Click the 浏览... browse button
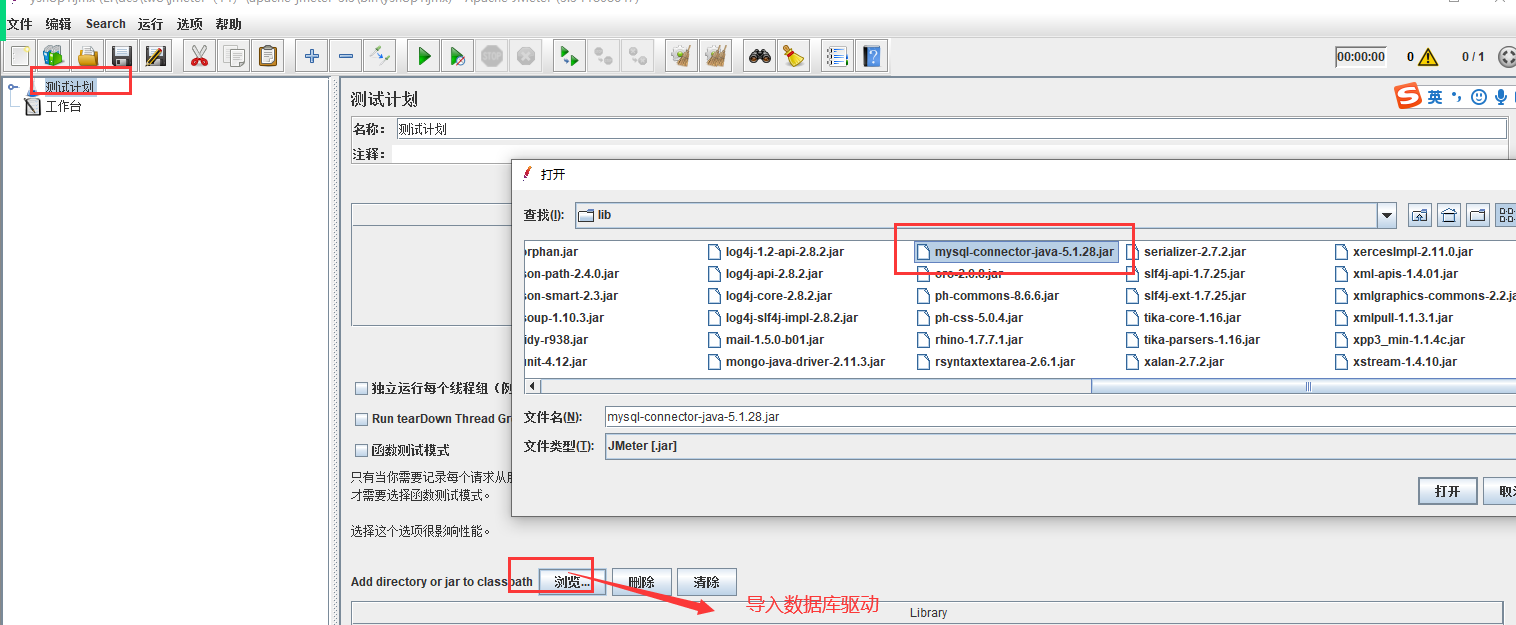1516x625 pixels. point(572,582)
